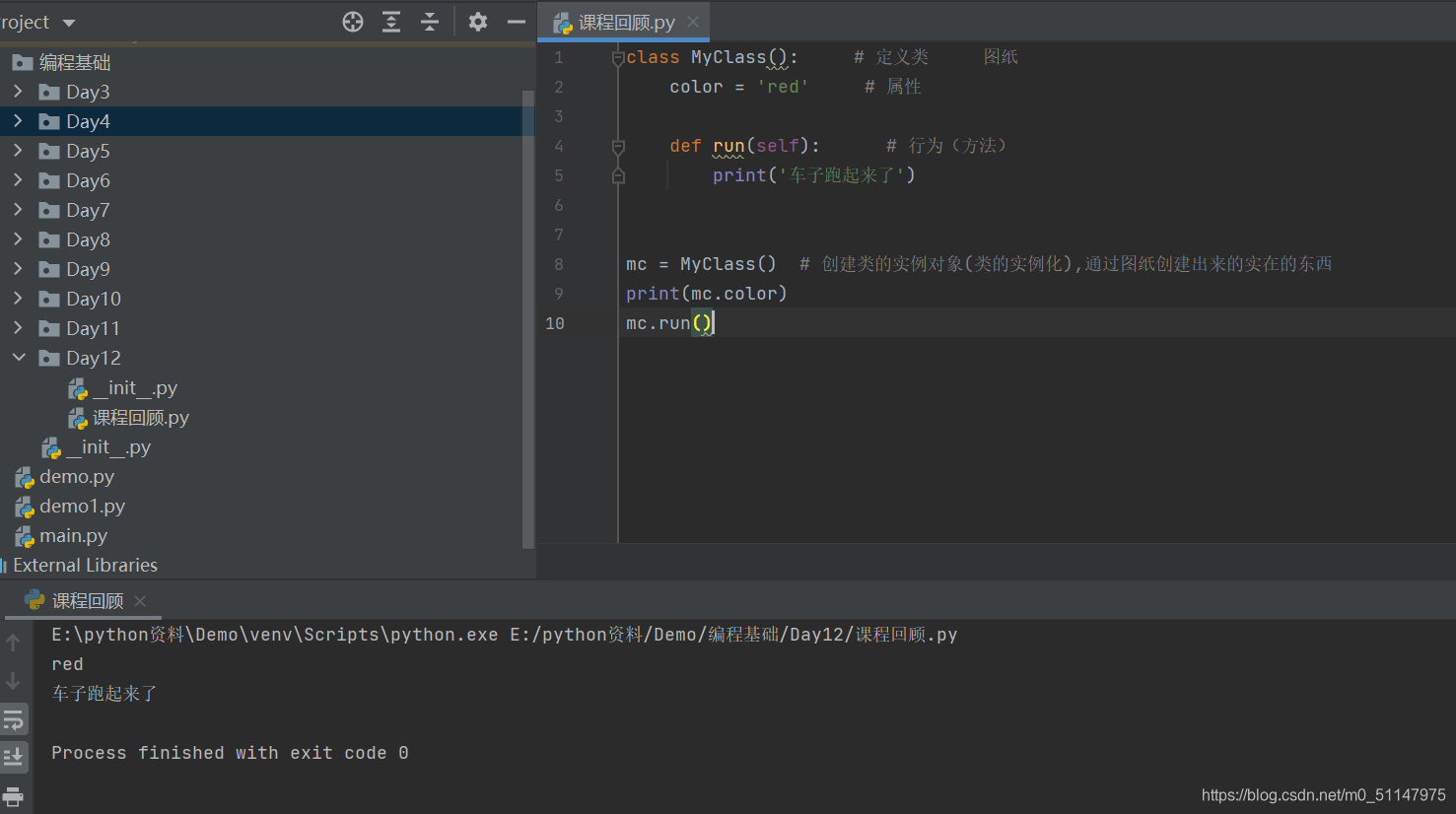Image resolution: width=1456 pixels, height=814 pixels.
Task: Click the Down the stack trace arrow
Action: (x=13, y=681)
